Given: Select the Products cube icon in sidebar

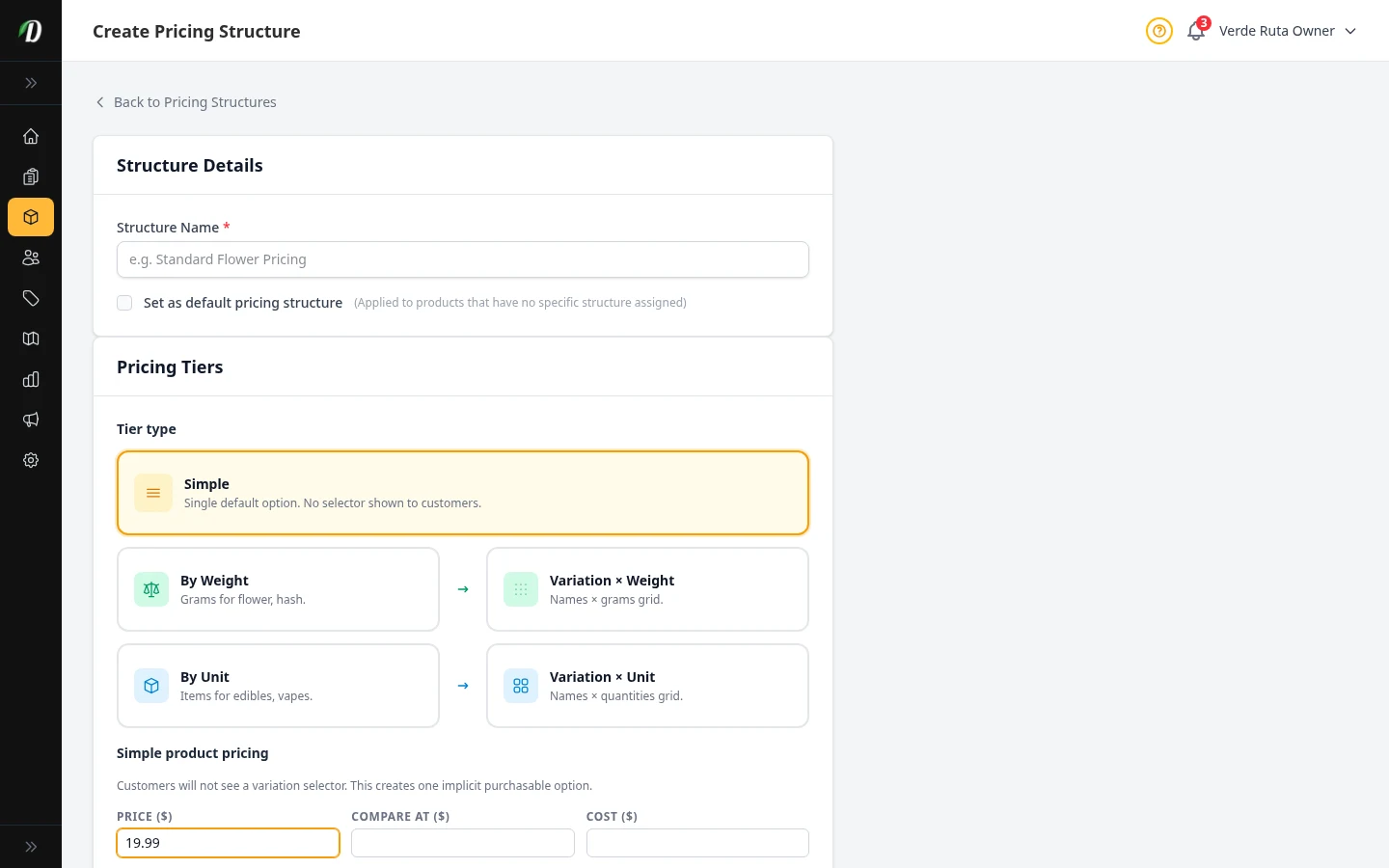Looking at the screenshot, I should 30,217.
